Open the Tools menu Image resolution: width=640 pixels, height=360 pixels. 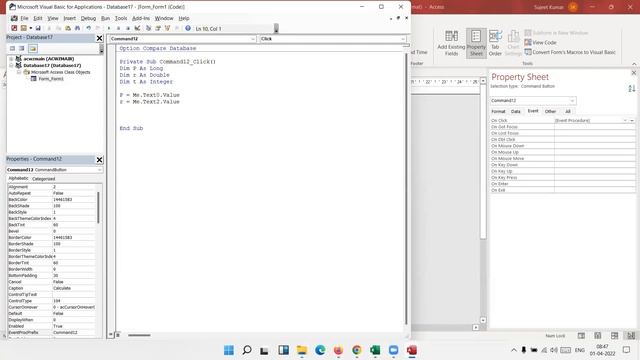pyautogui.click(x=121, y=18)
